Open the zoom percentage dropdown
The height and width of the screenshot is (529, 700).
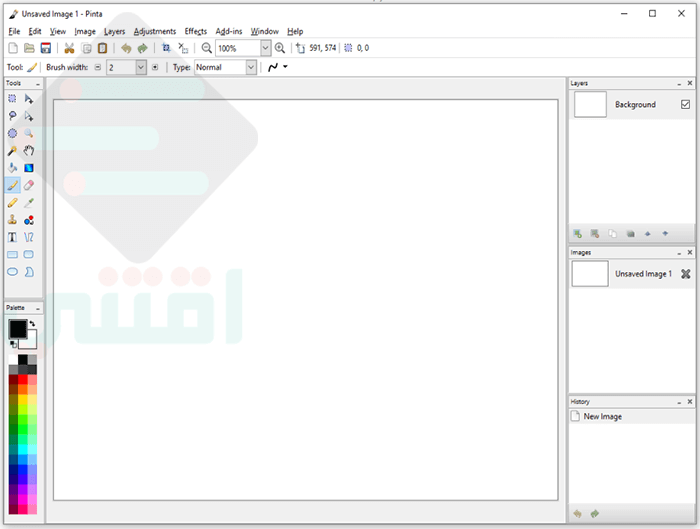265,48
